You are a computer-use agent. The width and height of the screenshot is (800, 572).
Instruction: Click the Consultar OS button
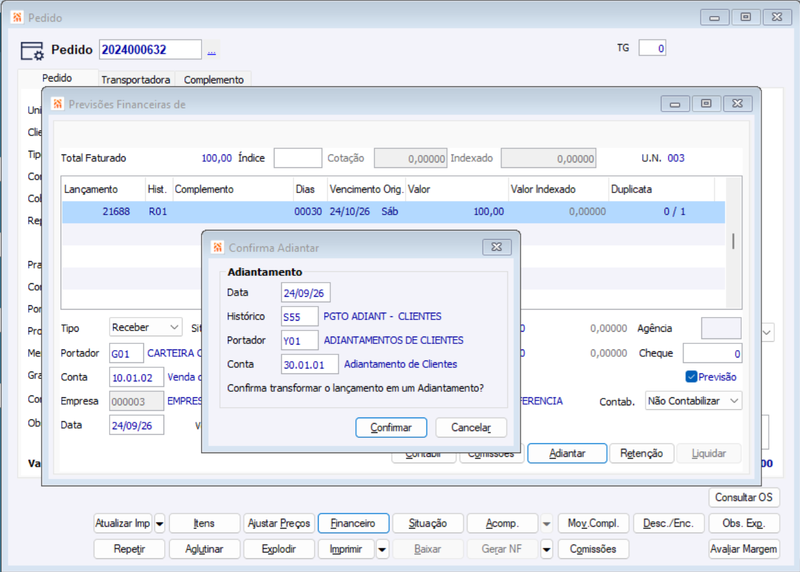[x=743, y=497]
